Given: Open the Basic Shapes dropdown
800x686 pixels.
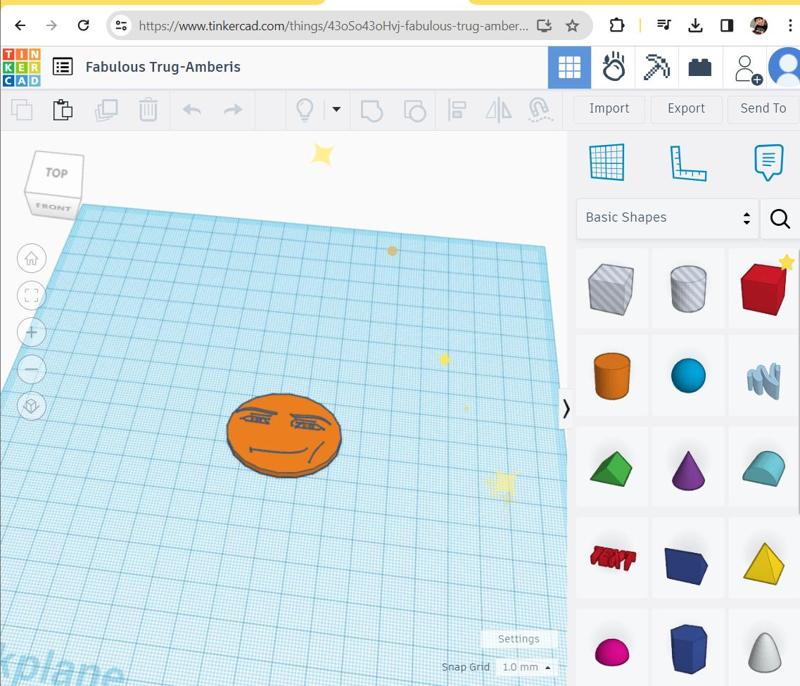Looking at the screenshot, I should pos(667,218).
